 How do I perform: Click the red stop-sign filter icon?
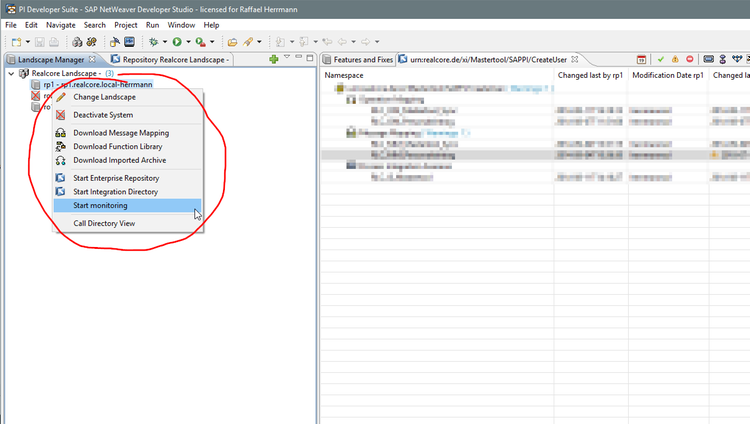pos(689,59)
